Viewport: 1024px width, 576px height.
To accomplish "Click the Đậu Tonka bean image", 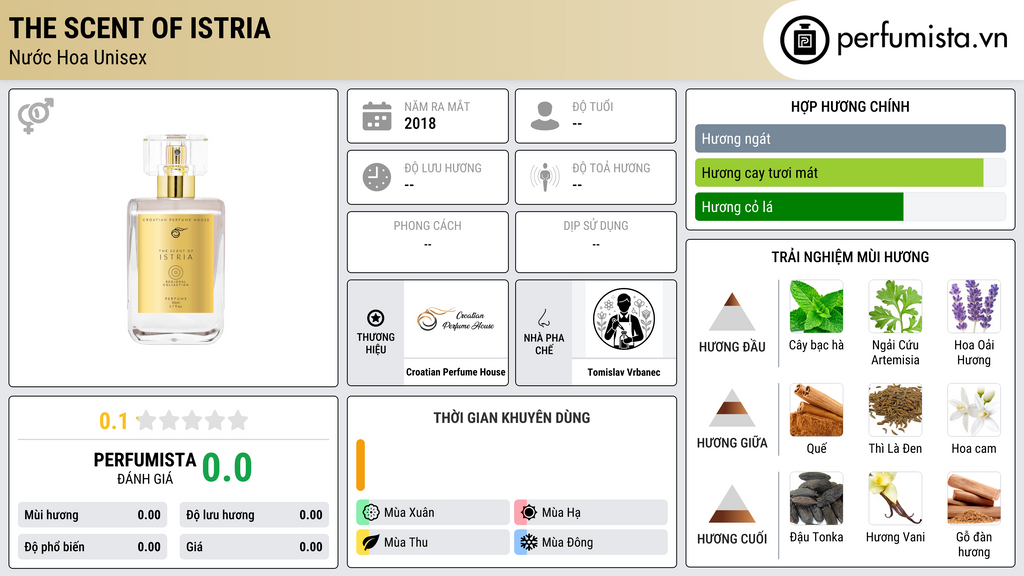I will (816, 498).
